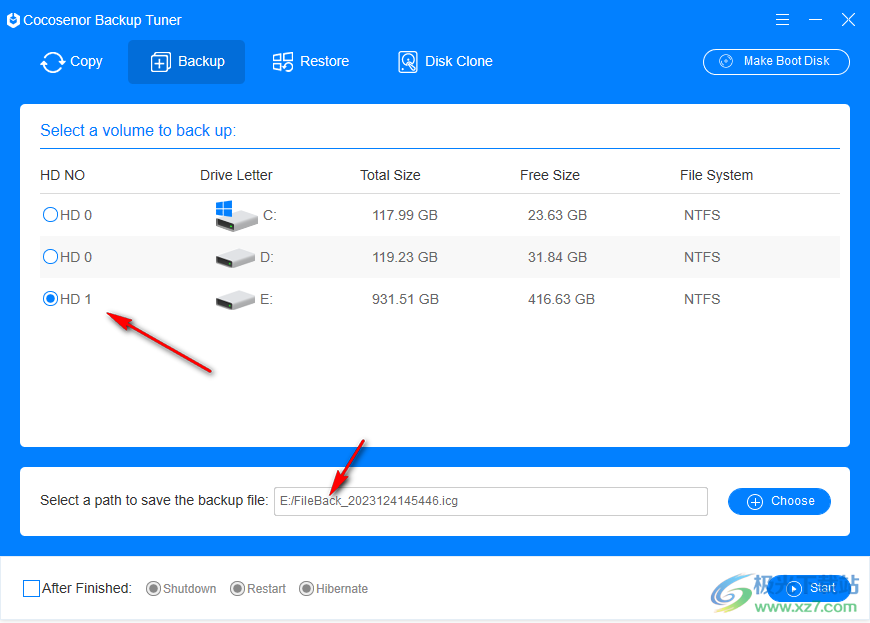
Task: Open the hamburger menu in title bar
Action: [x=782, y=20]
